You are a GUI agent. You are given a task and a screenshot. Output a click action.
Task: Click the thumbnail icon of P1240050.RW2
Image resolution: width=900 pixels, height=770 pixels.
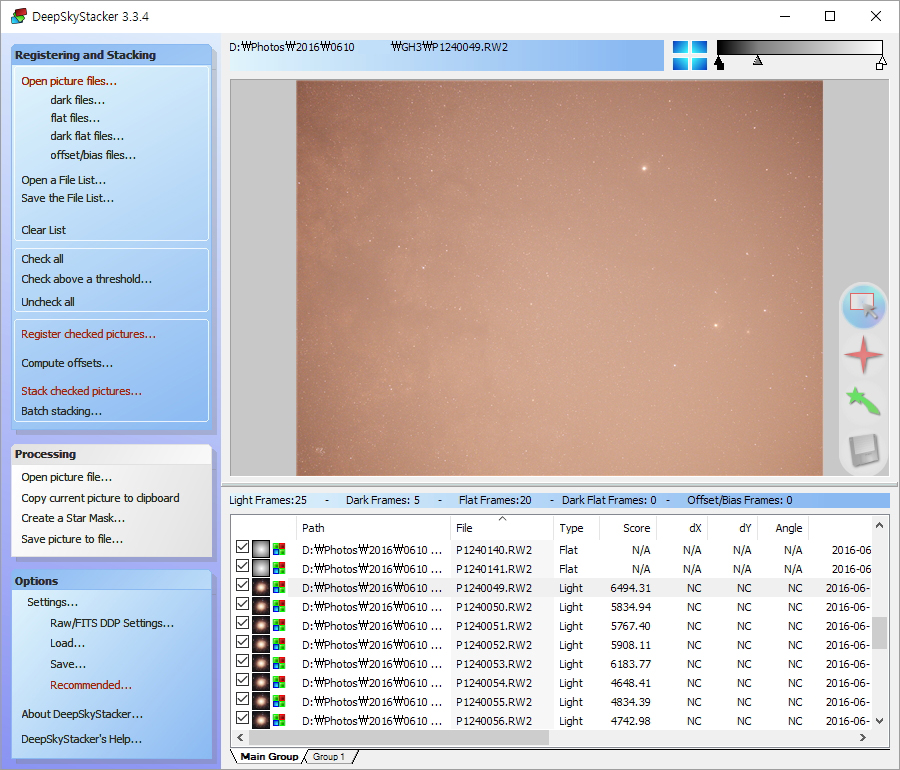[261, 606]
